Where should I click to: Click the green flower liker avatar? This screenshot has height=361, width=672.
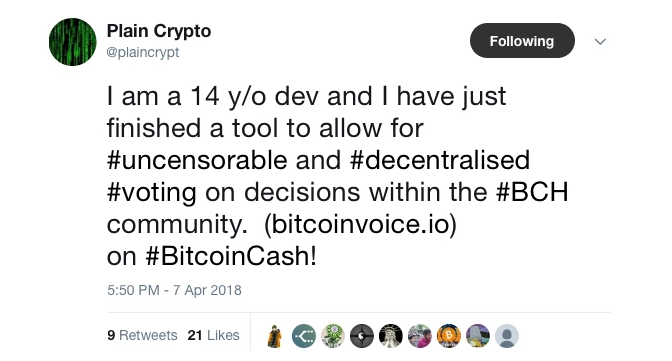tap(333, 336)
